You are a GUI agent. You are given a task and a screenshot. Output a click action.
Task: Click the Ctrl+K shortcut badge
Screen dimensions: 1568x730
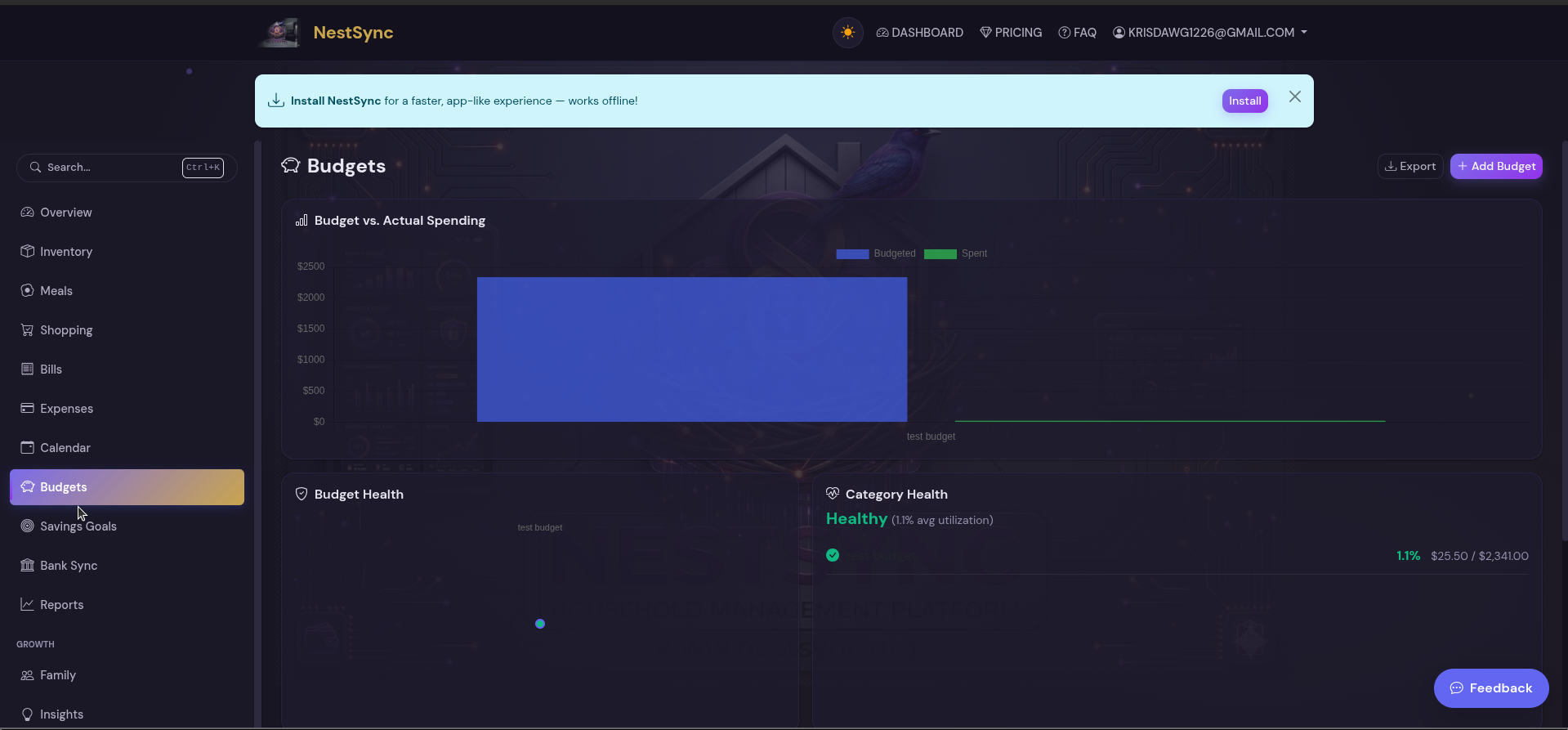point(203,168)
